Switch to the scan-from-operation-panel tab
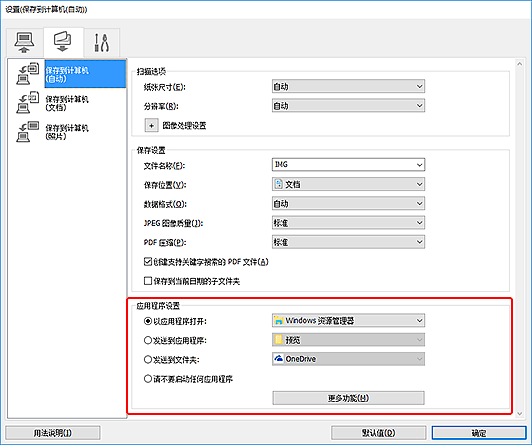Image resolution: width=532 pixels, height=445 pixels. click(63, 42)
